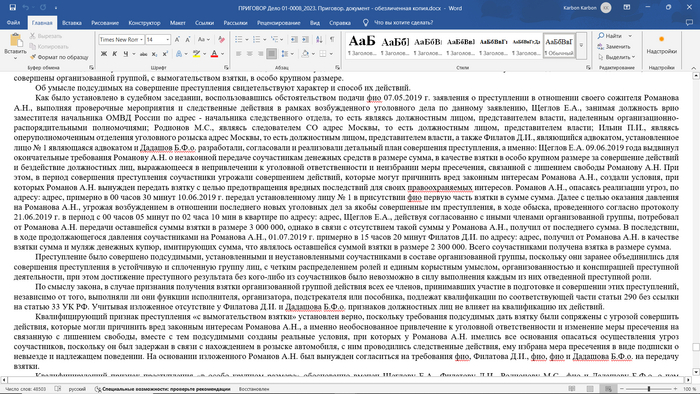This screenshot has height=394, width=700.
Task: Toggle align right paragraph button
Action: 260,54
